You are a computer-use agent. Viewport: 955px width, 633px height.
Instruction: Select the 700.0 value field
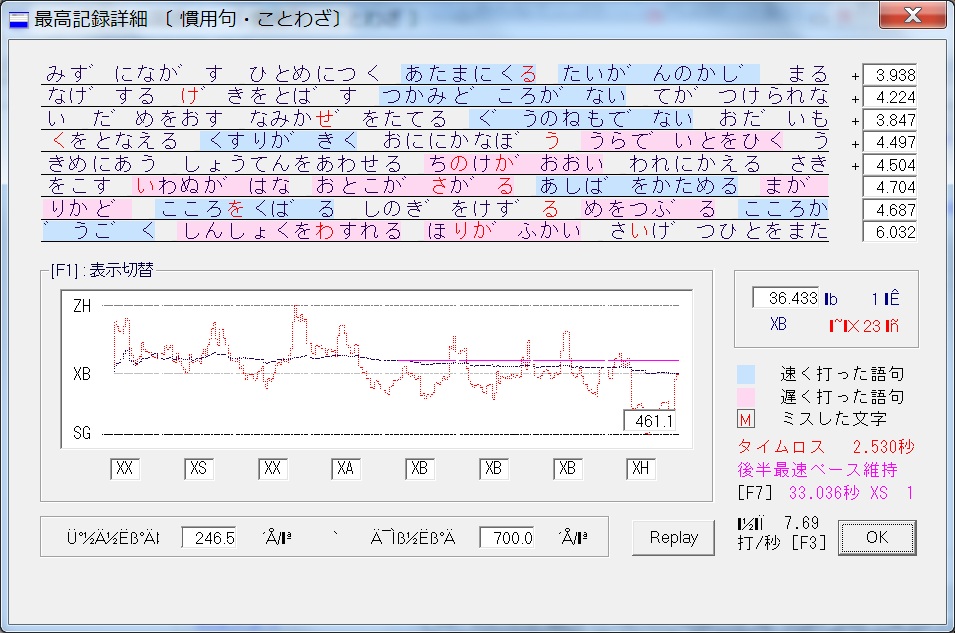(506, 538)
